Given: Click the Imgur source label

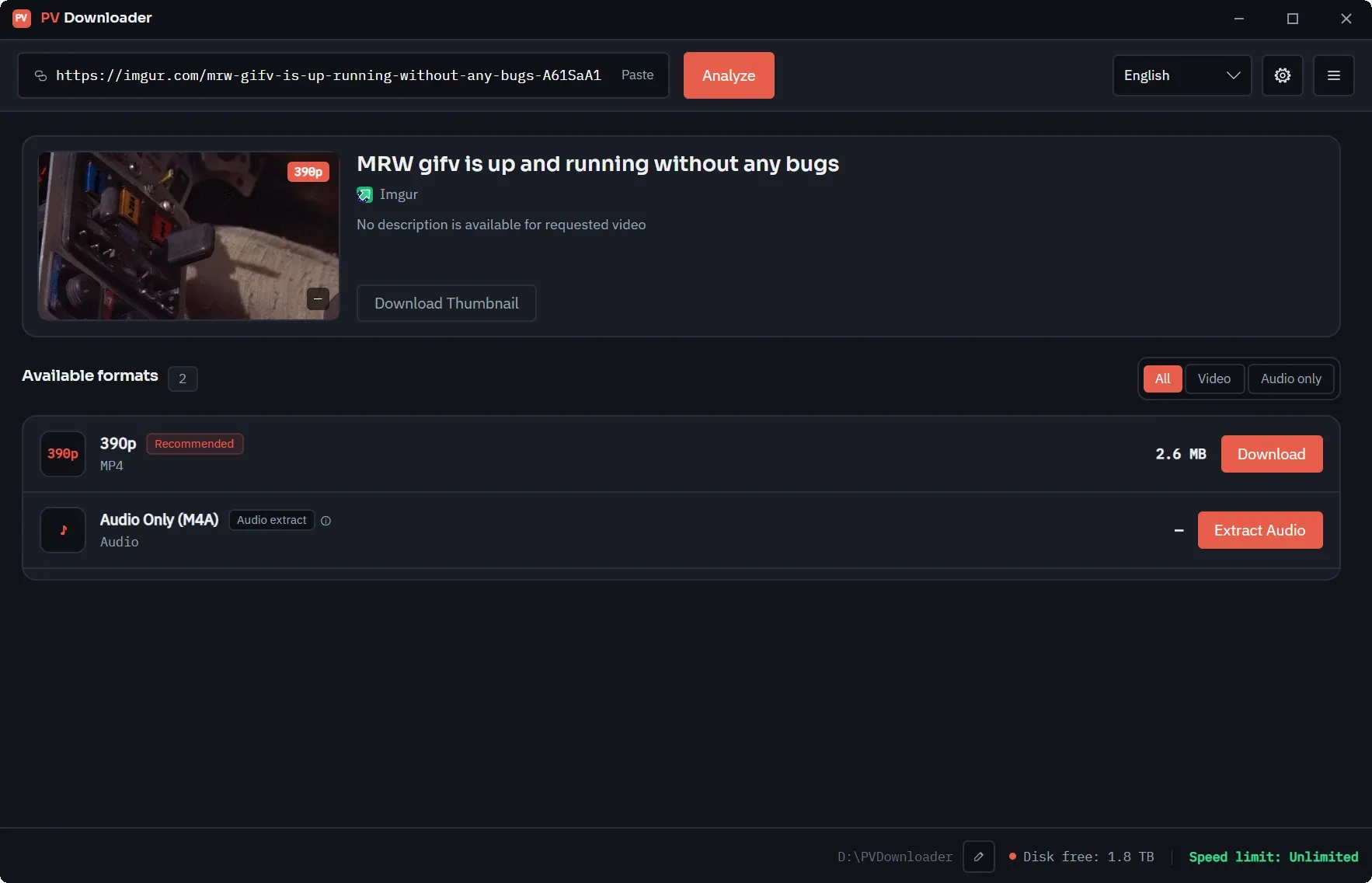Looking at the screenshot, I should coord(399,194).
